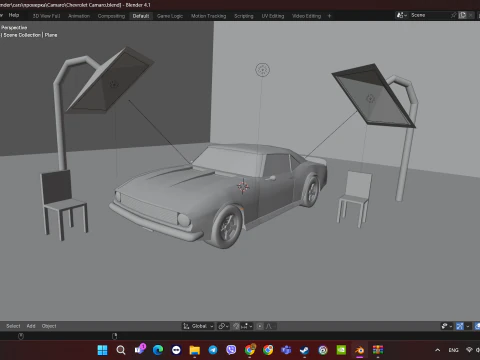The width and height of the screenshot is (480, 360).
Task: Open Telegram from taskbar
Action: 213,350
